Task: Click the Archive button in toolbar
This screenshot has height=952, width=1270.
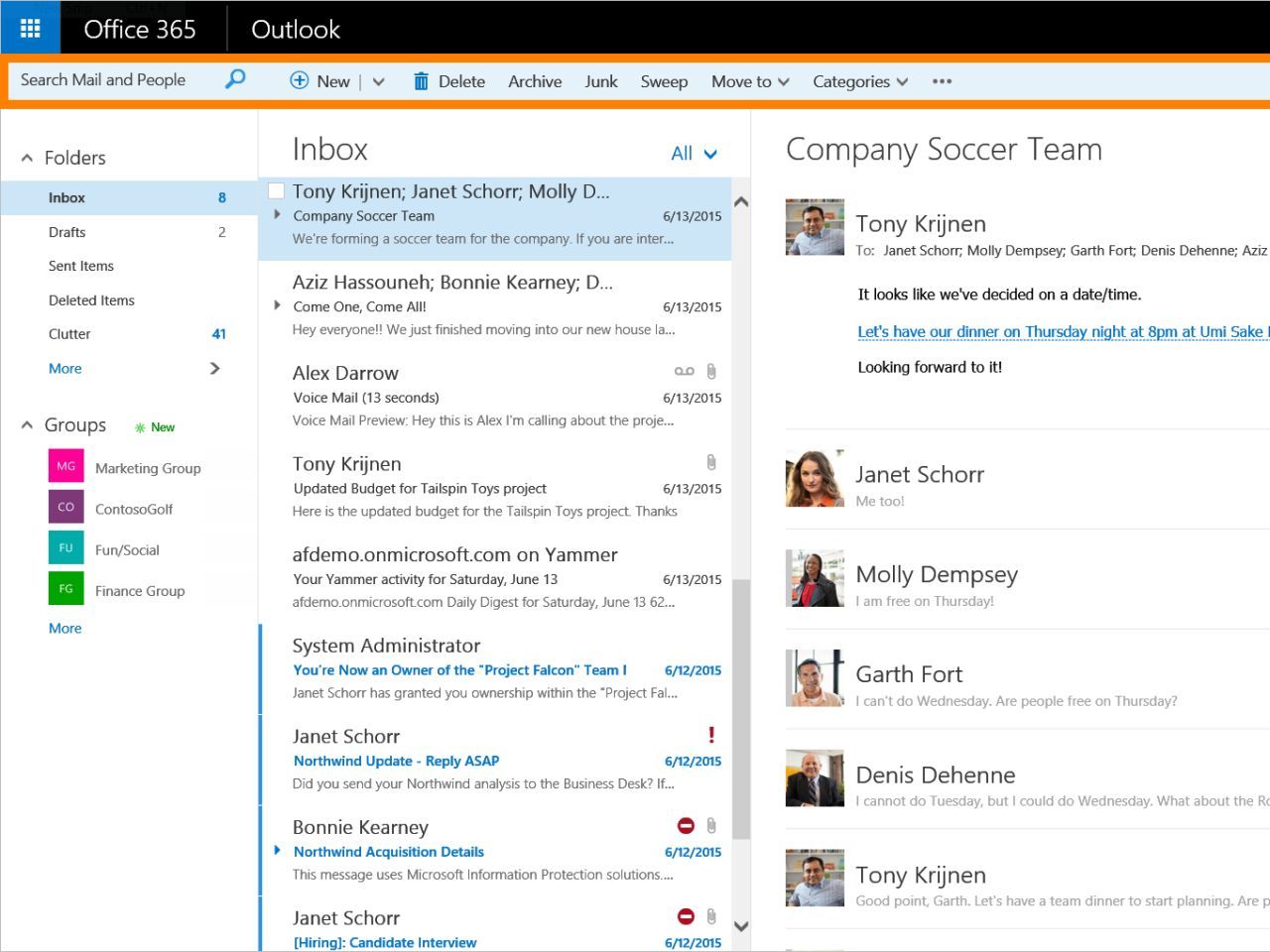Action: coord(535,81)
